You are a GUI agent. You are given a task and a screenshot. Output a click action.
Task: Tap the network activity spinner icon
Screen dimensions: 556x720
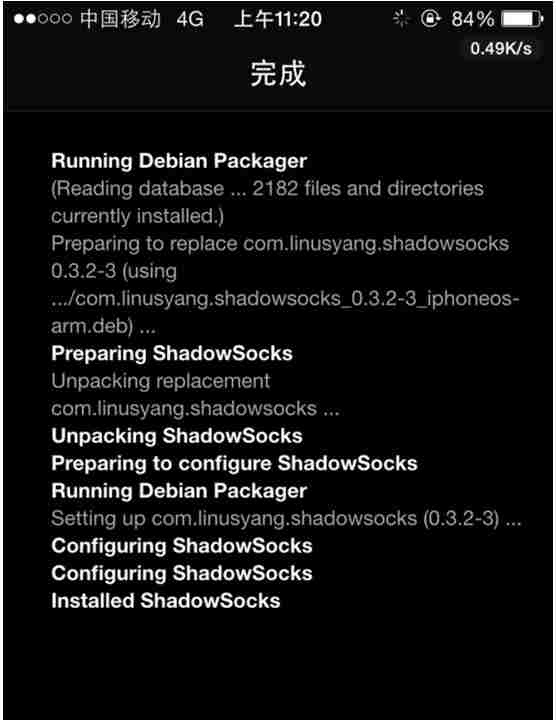pos(401,19)
